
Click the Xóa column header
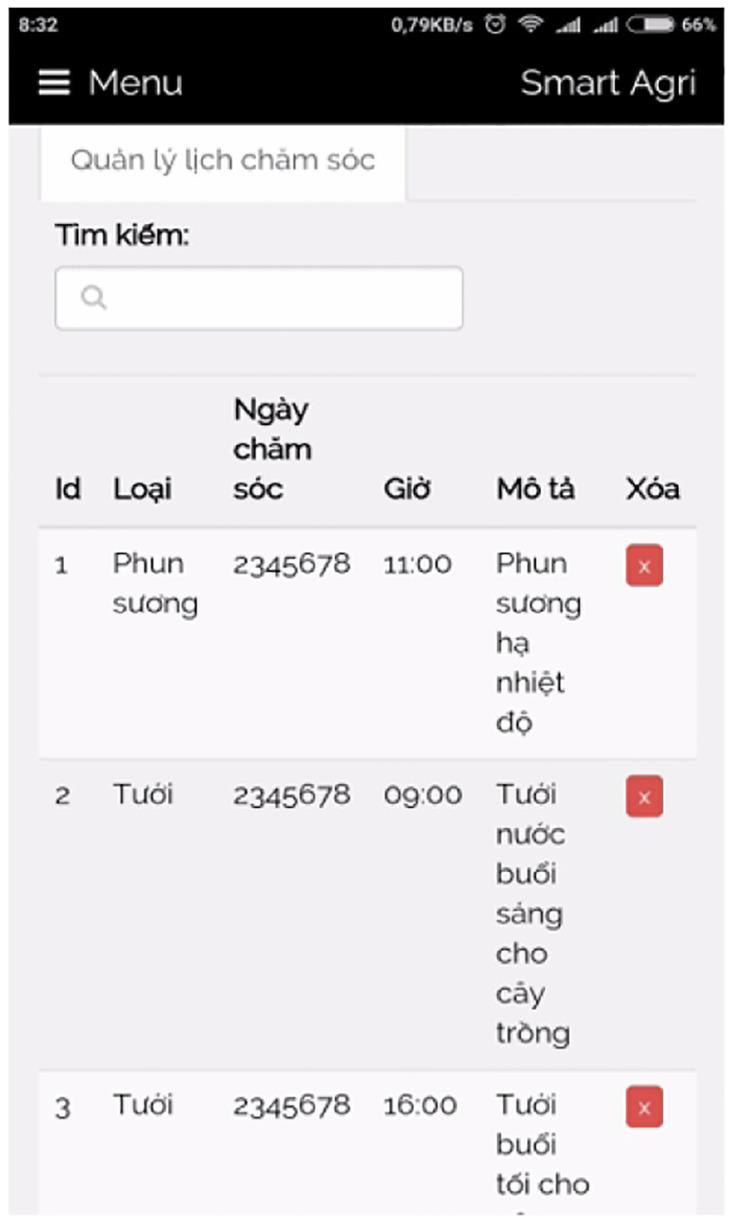(x=652, y=489)
